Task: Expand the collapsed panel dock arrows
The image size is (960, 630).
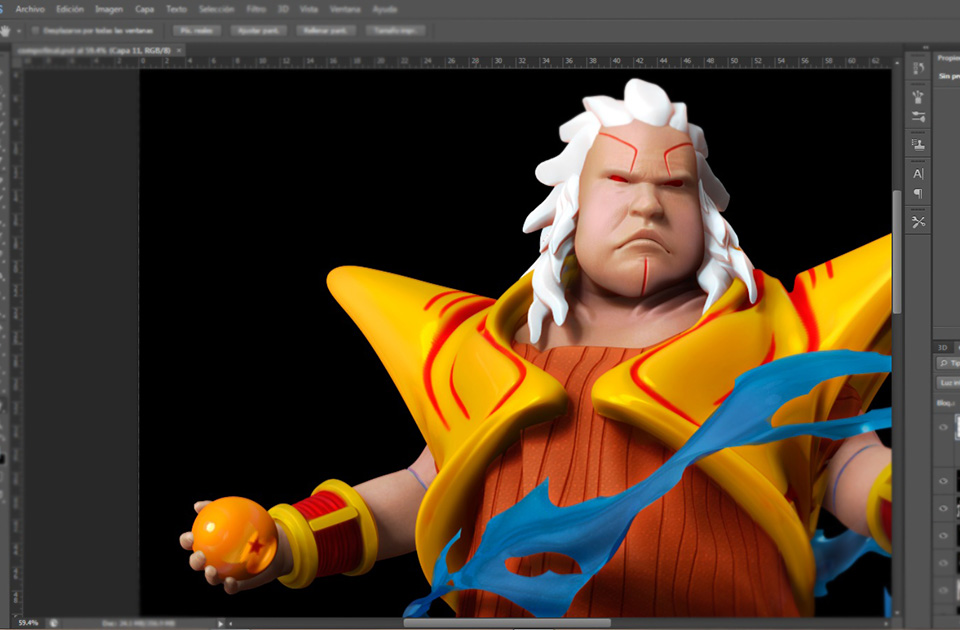Action: [925, 47]
